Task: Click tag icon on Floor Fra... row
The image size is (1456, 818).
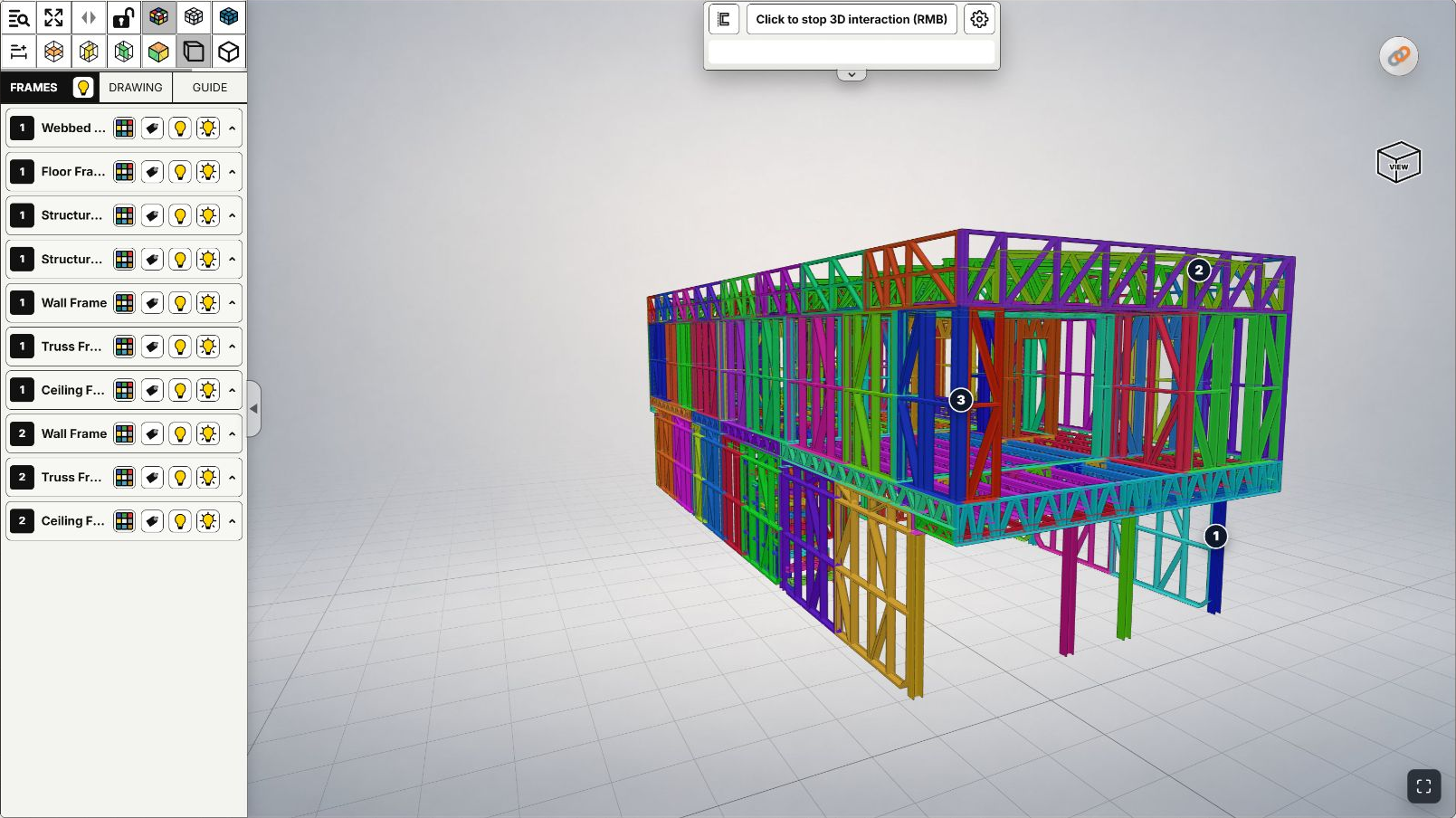Action: [x=153, y=172]
